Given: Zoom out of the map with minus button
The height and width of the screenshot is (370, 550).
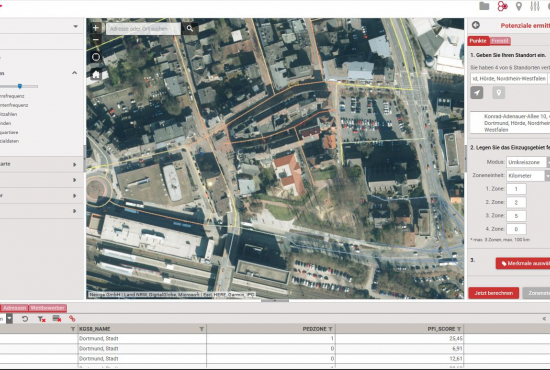Looking at the screenshot, I should point(95,40).
